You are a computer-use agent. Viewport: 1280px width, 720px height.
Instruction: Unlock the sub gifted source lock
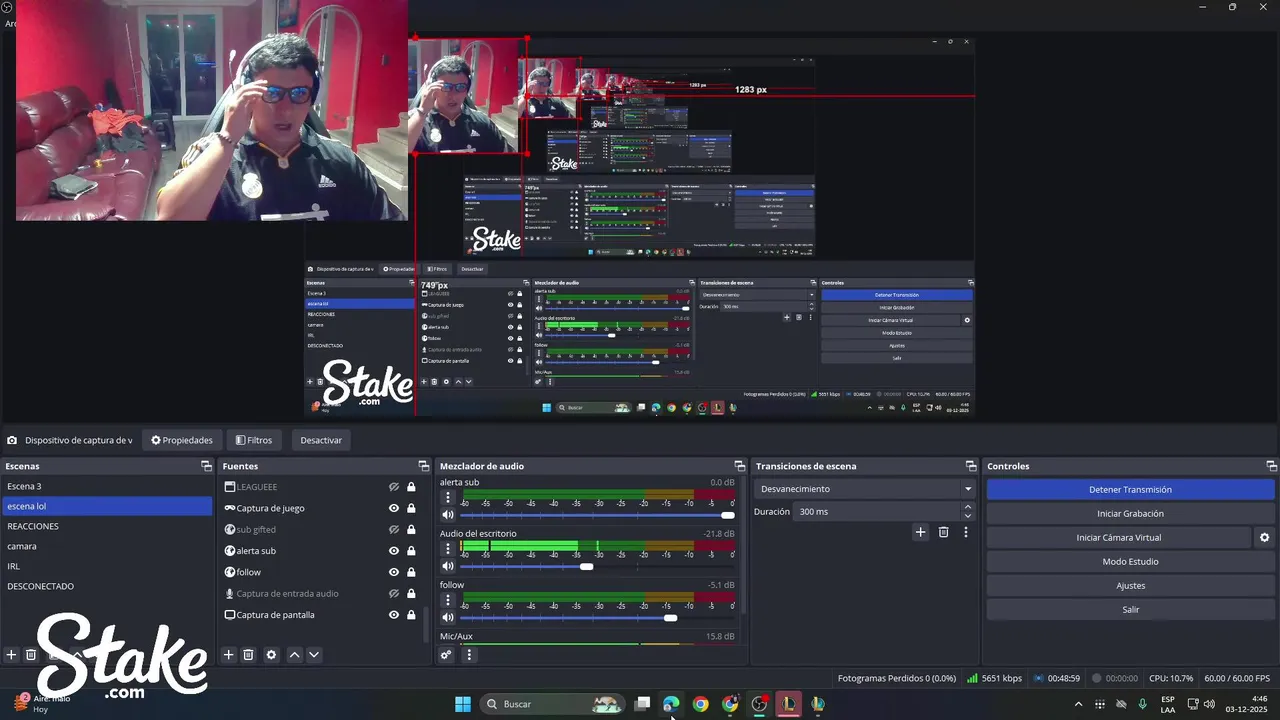[411, 530]
